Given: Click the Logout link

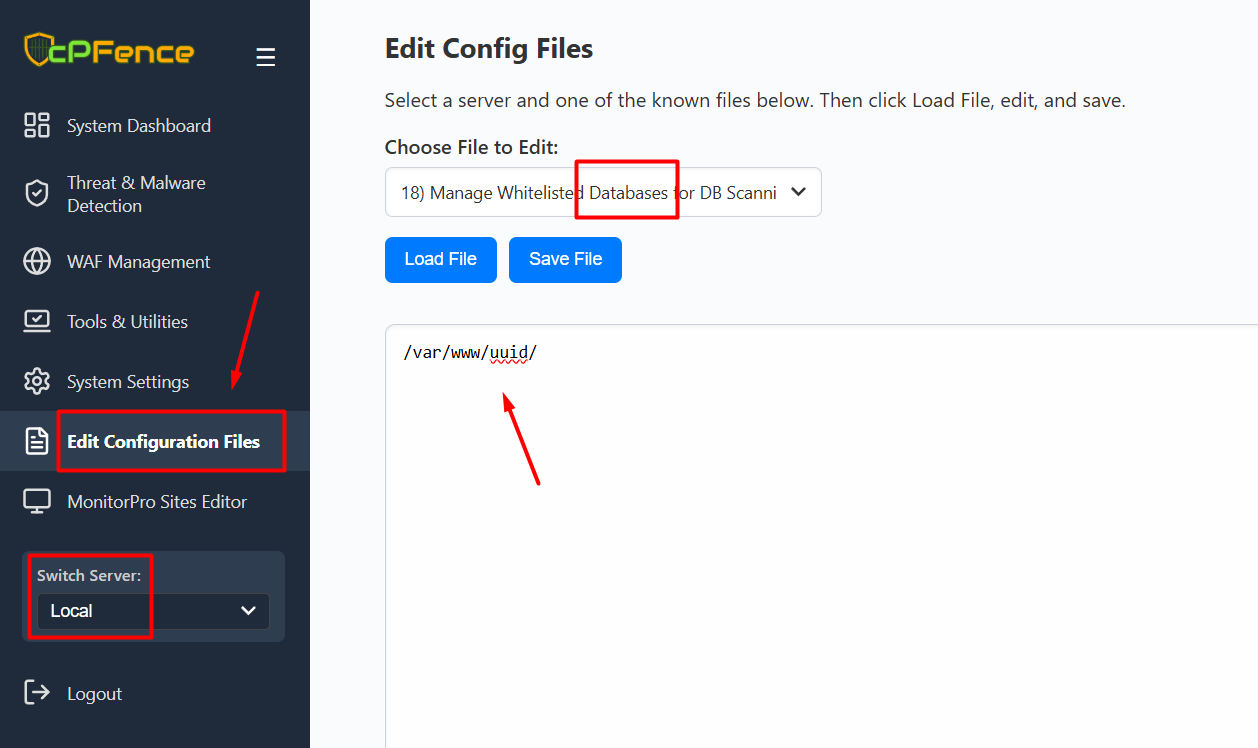Looking at the screenshot, I should (94, 694).
